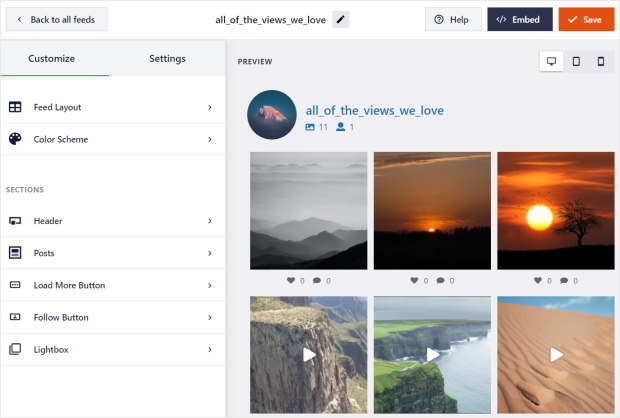Image resolution: width=620 pixels, height=418 pixels.
Task: Click comment icon under misty mountains photo
Action: (x=317, y=280)
